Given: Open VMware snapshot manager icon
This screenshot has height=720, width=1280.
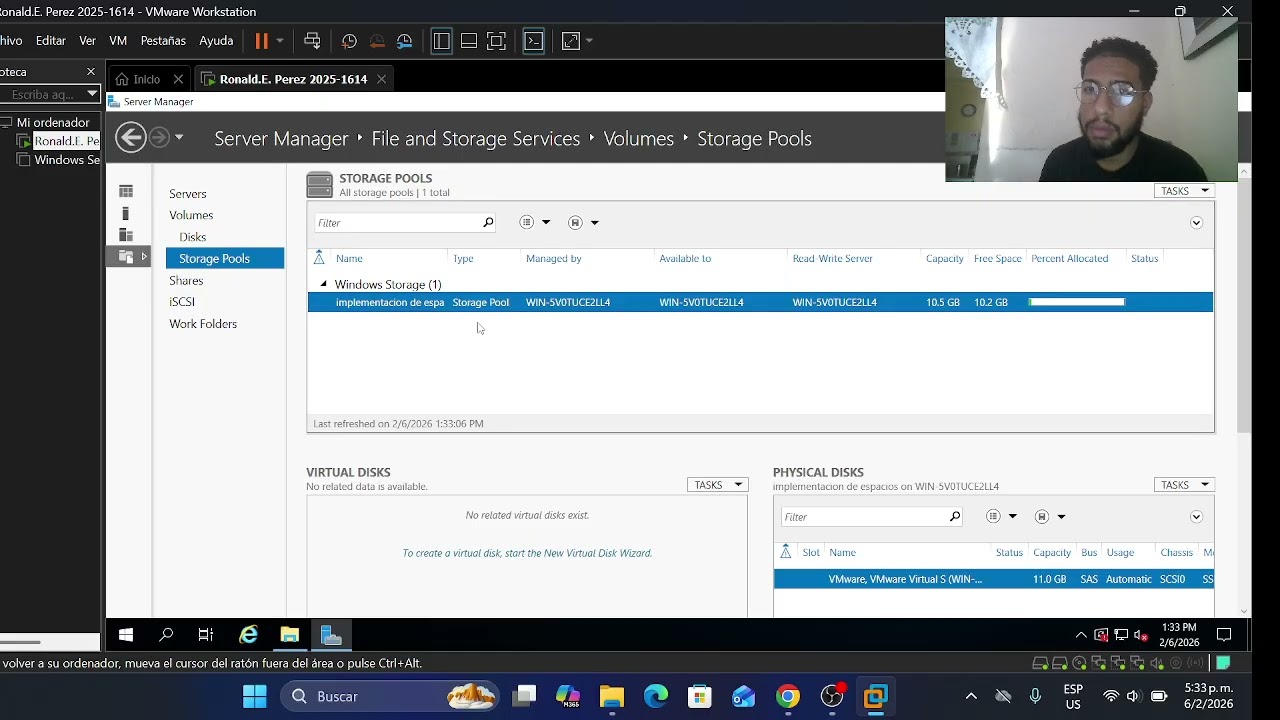Looking at the screenshot, I should (405, 41).
